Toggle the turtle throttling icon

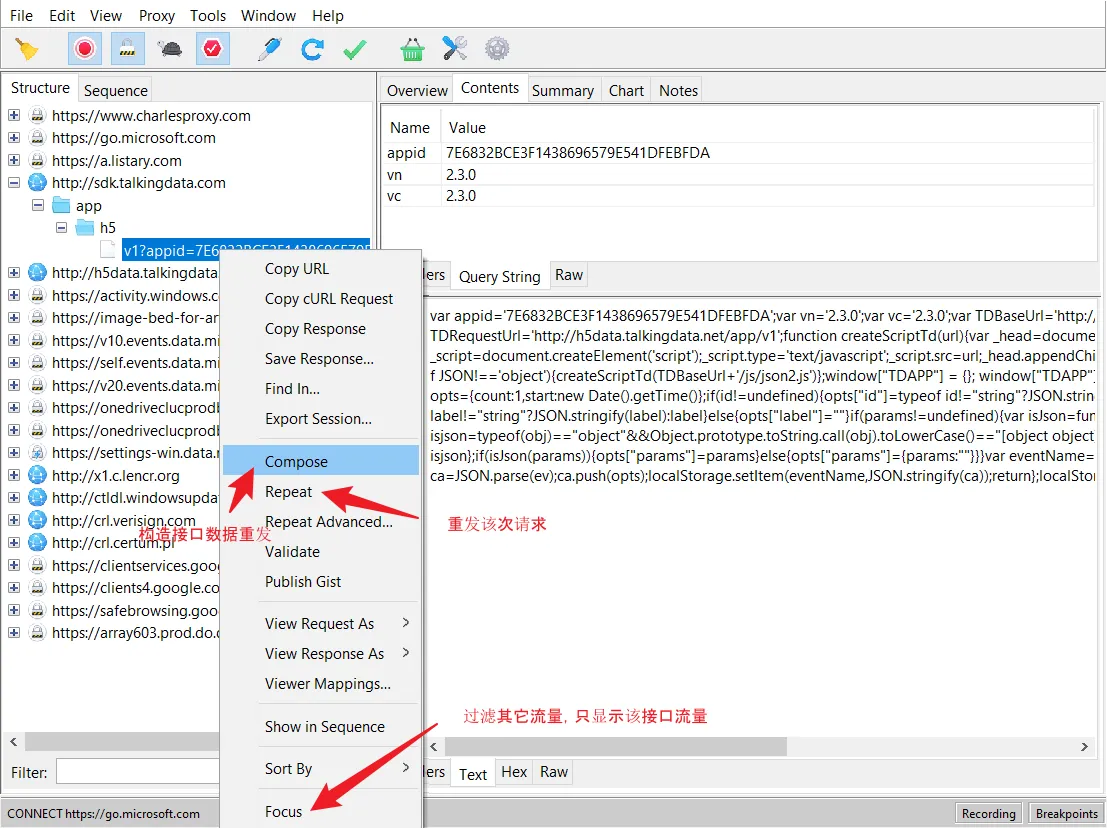tap(169, 49)
